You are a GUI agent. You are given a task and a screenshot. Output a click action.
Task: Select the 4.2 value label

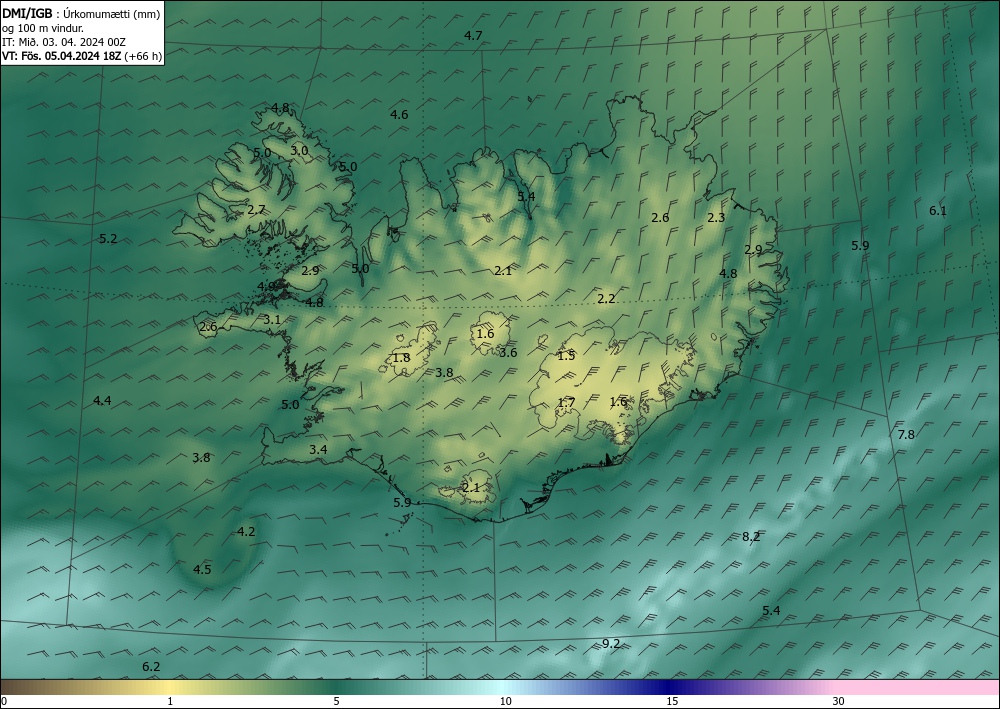pos(246,532)
